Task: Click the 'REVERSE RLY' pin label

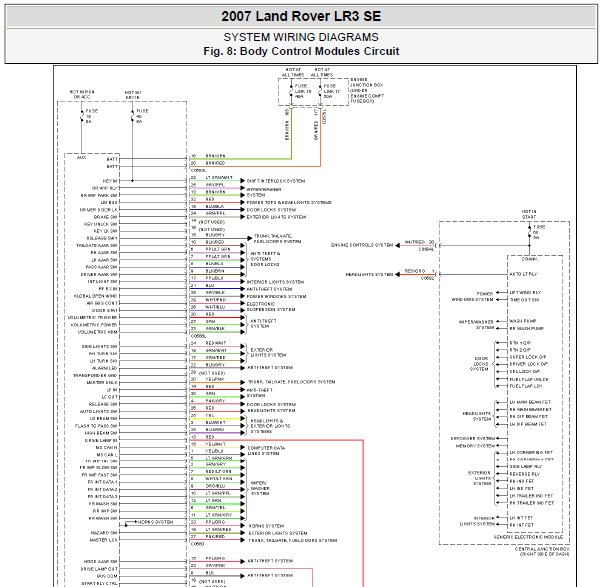Action: pyautogui.click(x=525, y=474)
